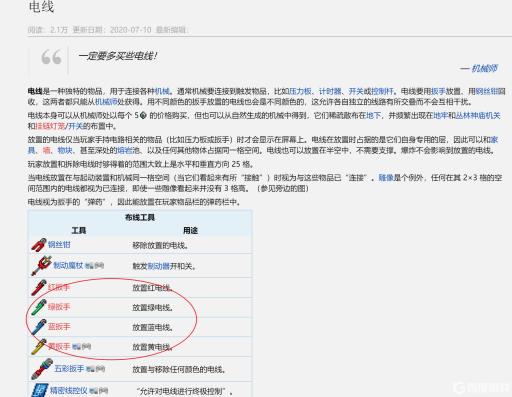The height and width of the screenshot is (397, 512).
Task: Open the 机械师 link in the quote attribution
Action: tap(484, 69)
